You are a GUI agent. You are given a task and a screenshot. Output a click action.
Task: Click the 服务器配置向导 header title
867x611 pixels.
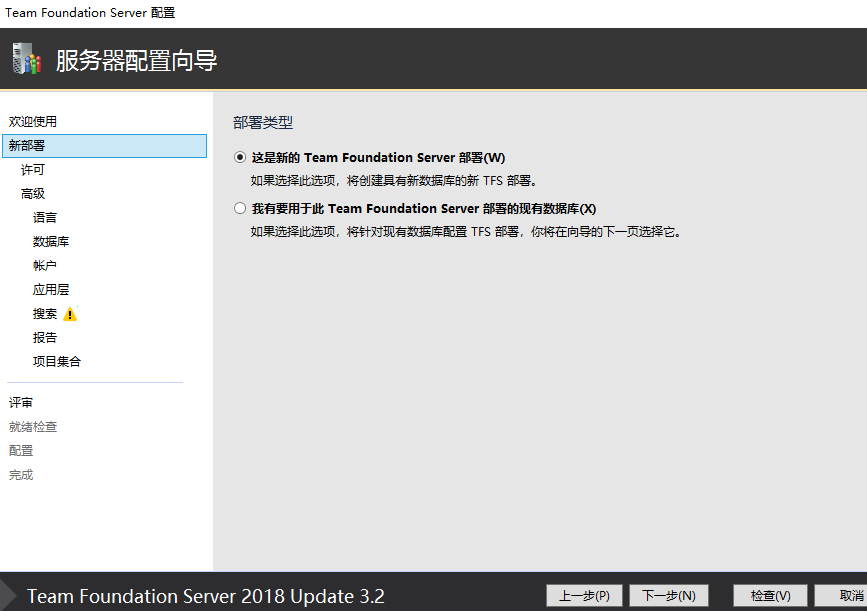(137, 60)
